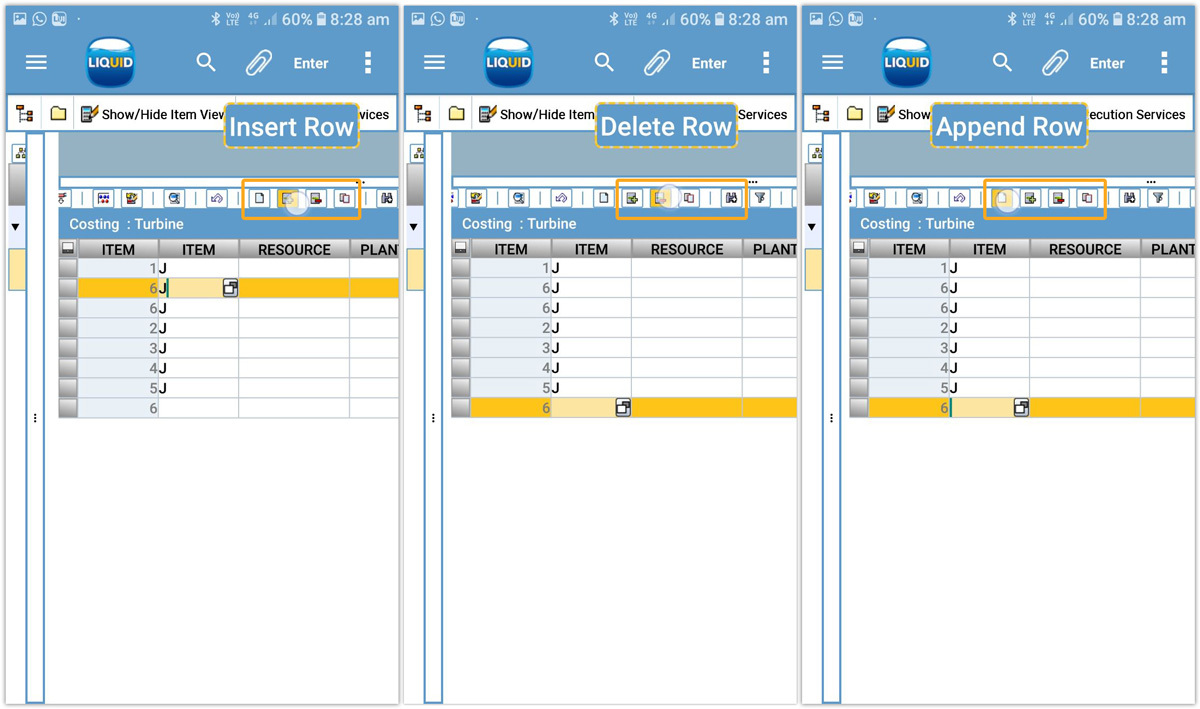This screenshot has height=709, width=1200.
Task: Toggle row selector for item 2 in middle screen
Action: [460, 328]
